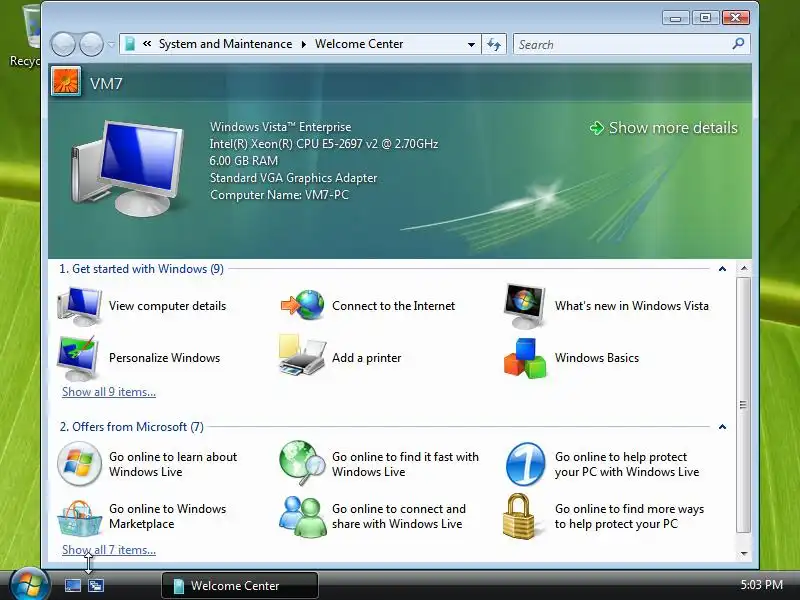This screenshot has width=800, height=600.
Task: Click Windows Basics label
Action: pyautogui.click(x=597, y=358)
